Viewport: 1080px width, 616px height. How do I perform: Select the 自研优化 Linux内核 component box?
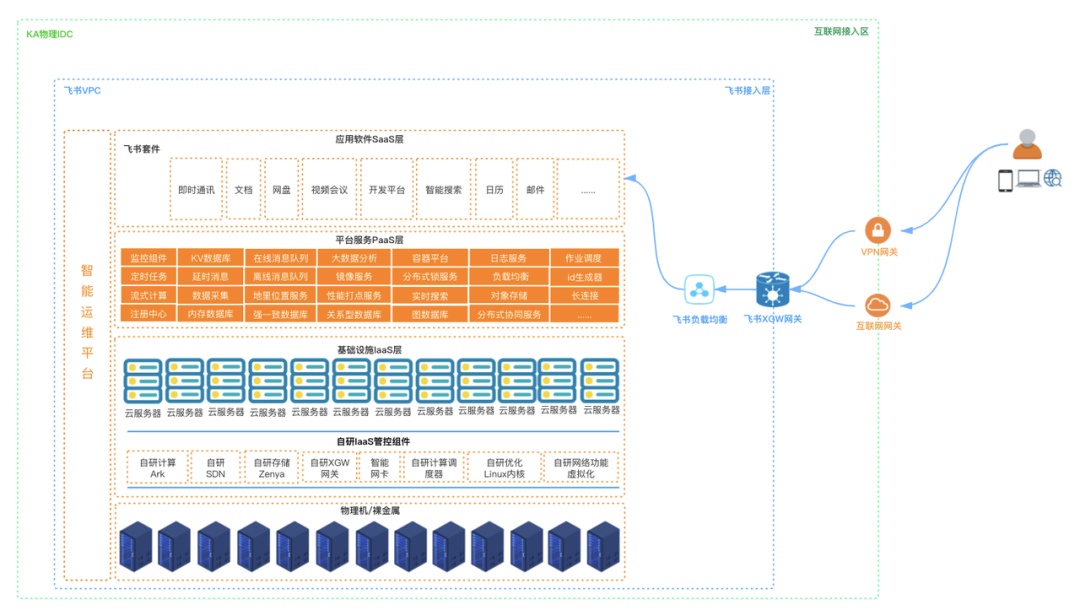click(504, 468)
